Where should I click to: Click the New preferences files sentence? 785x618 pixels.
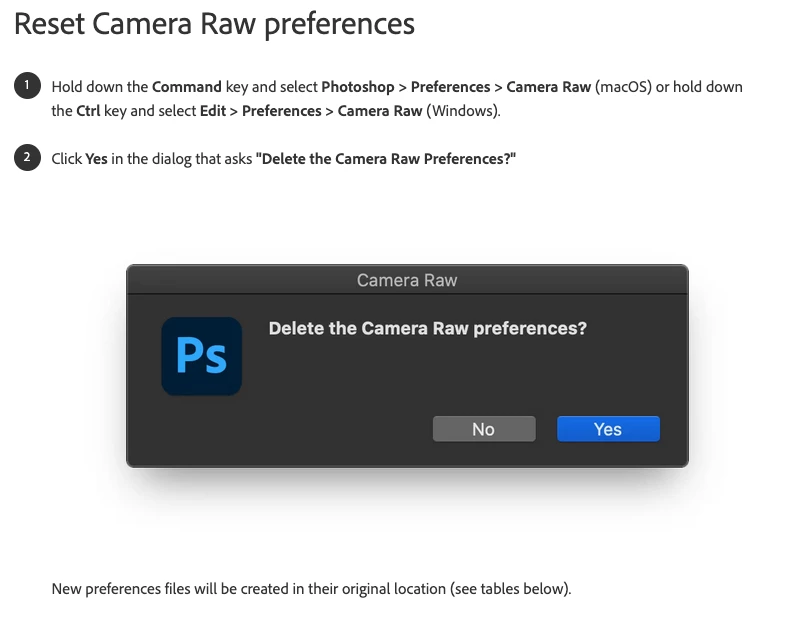pos(311,588)
